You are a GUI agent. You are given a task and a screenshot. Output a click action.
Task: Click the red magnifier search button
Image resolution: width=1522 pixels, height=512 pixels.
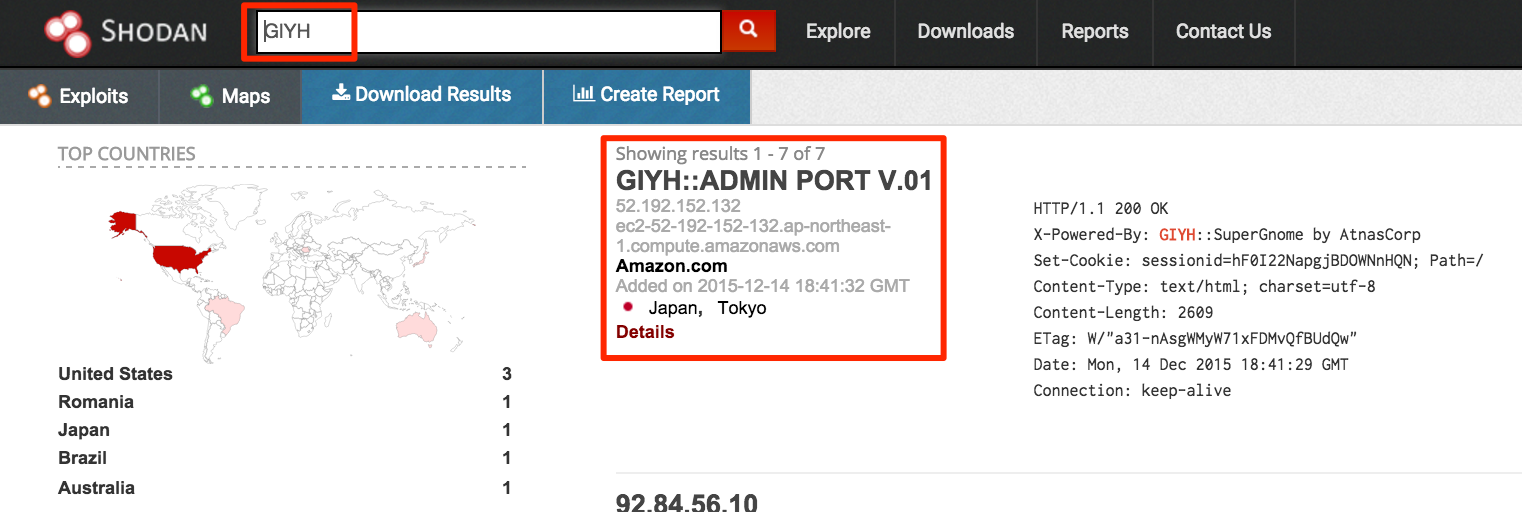click(x=748, y=31)
